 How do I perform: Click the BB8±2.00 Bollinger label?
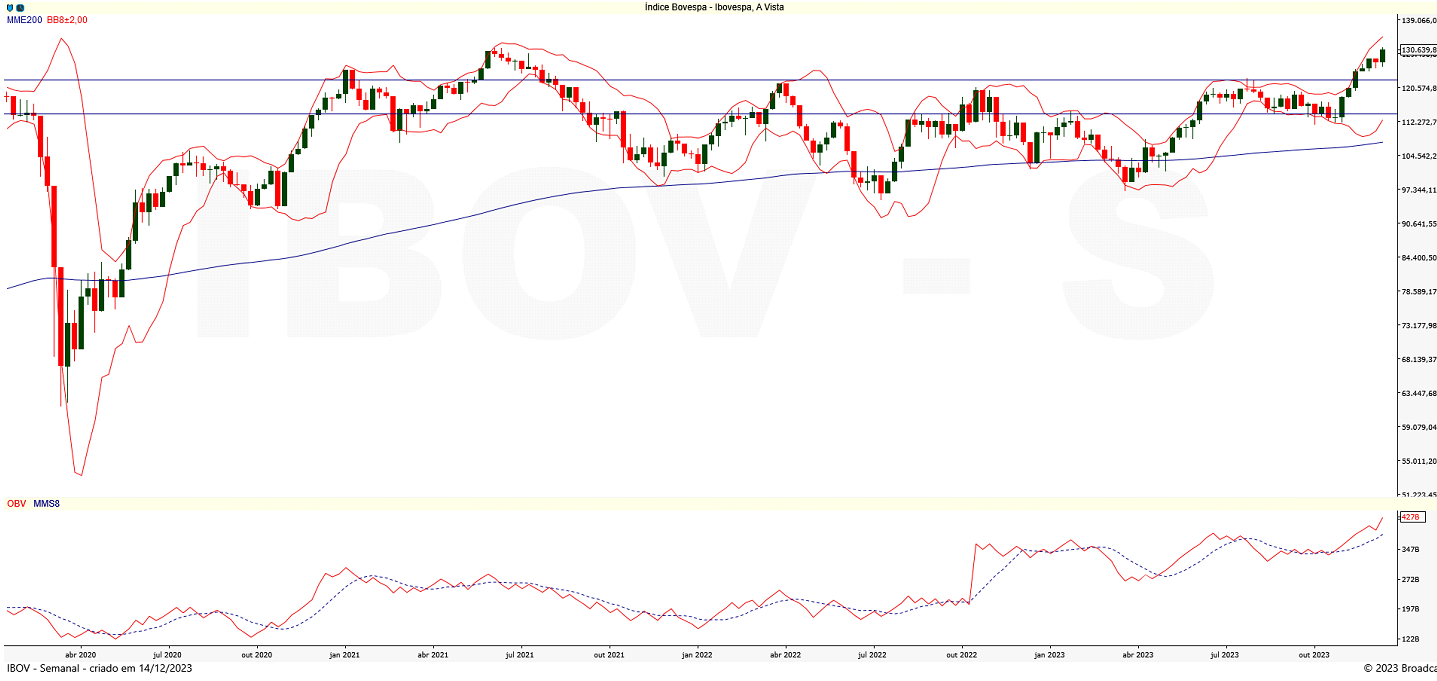pyautogui.click(x=67, y=20)
